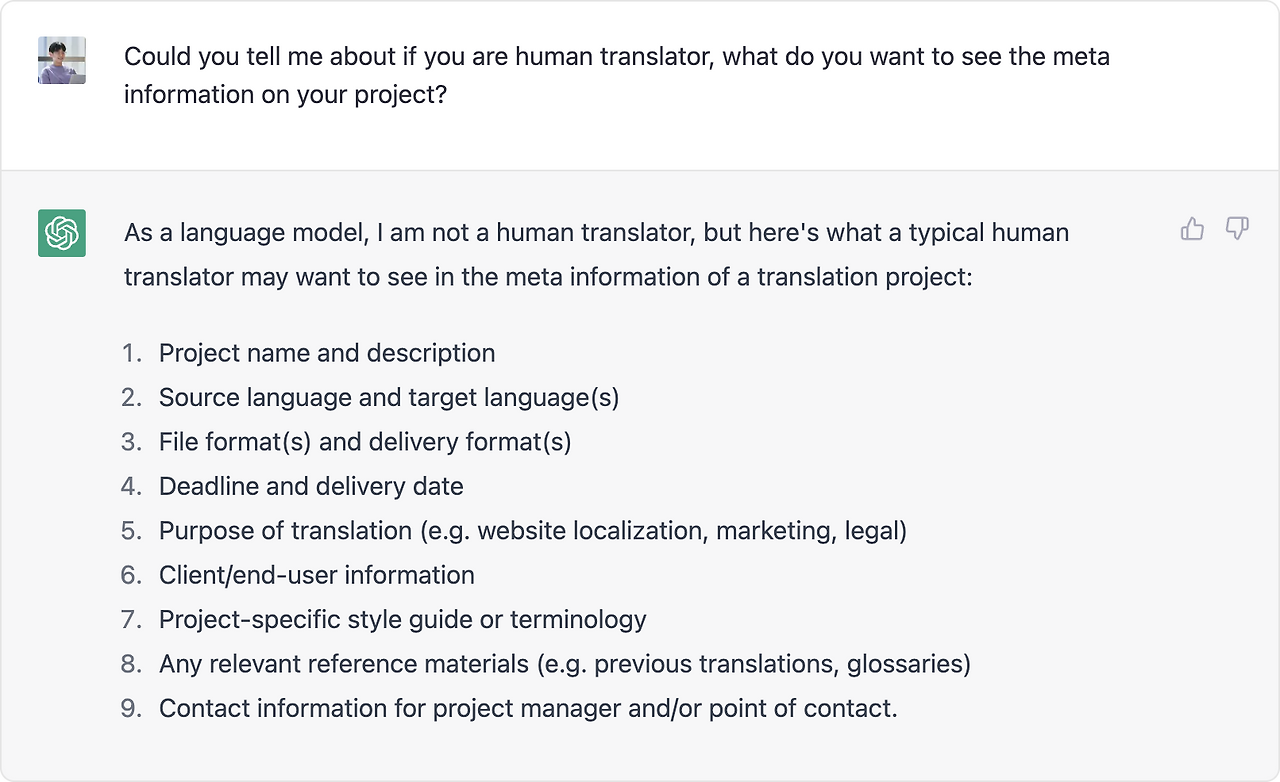
Task: Select list item Any relevant reference materials
Action: 565,663
